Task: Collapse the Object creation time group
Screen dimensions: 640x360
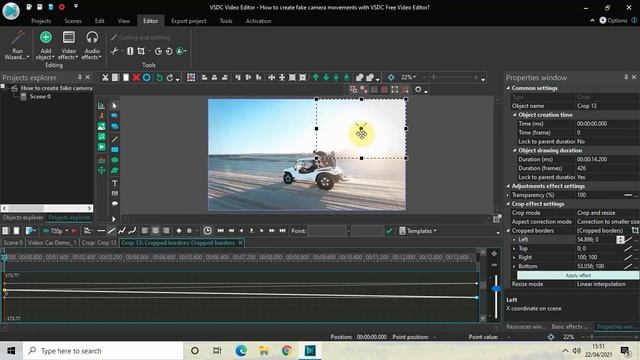Action: [515, 115]
